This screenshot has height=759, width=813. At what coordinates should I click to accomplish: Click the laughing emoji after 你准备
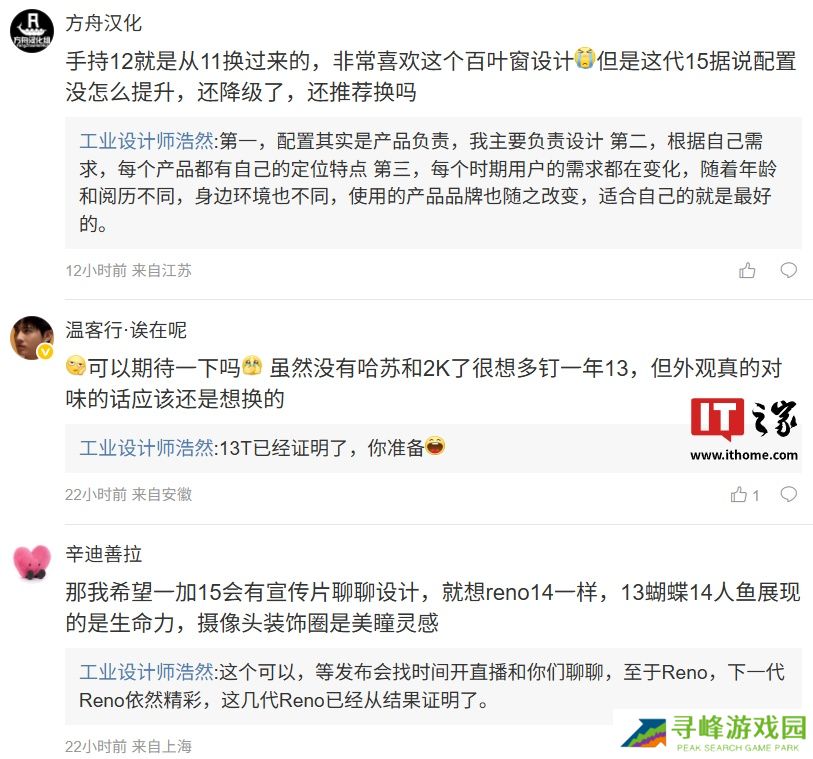(434, 445)
